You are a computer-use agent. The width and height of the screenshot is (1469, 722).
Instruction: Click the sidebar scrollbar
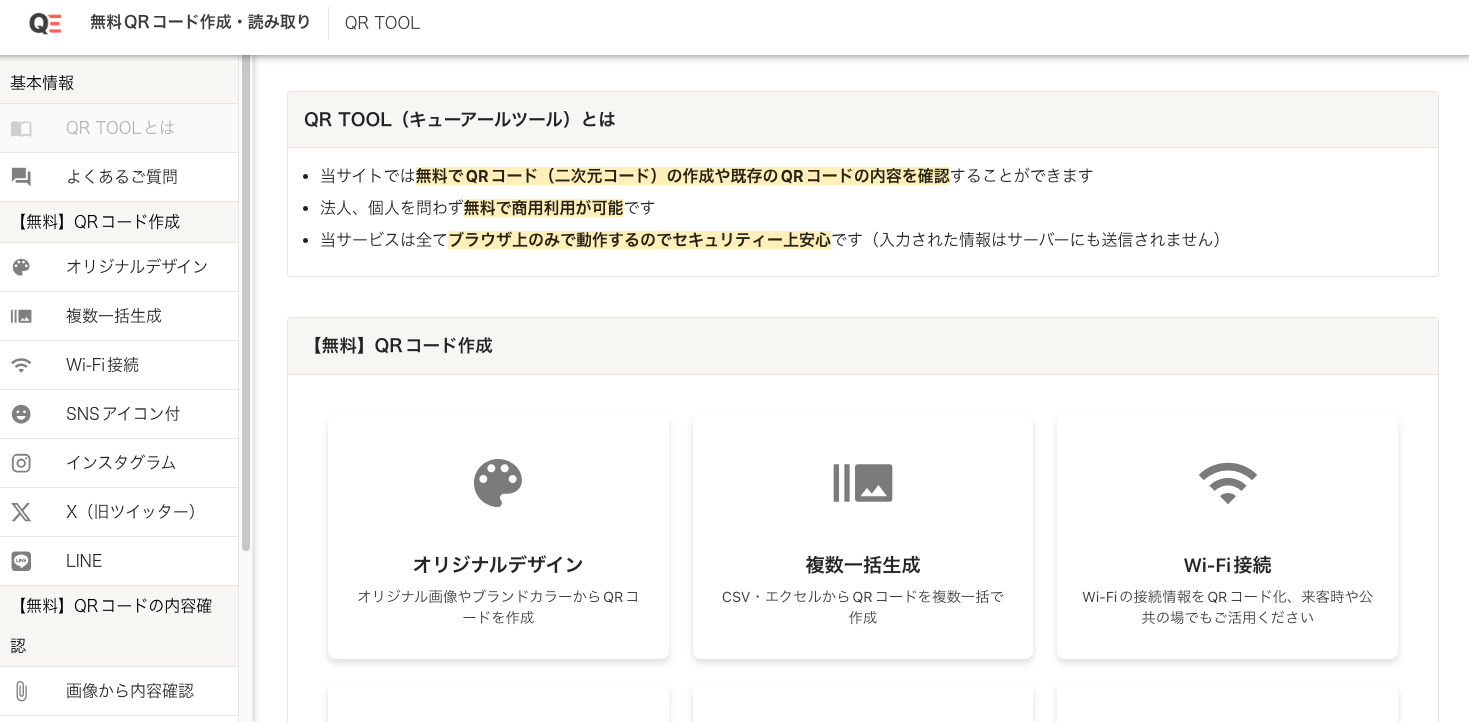click(243, 300)
